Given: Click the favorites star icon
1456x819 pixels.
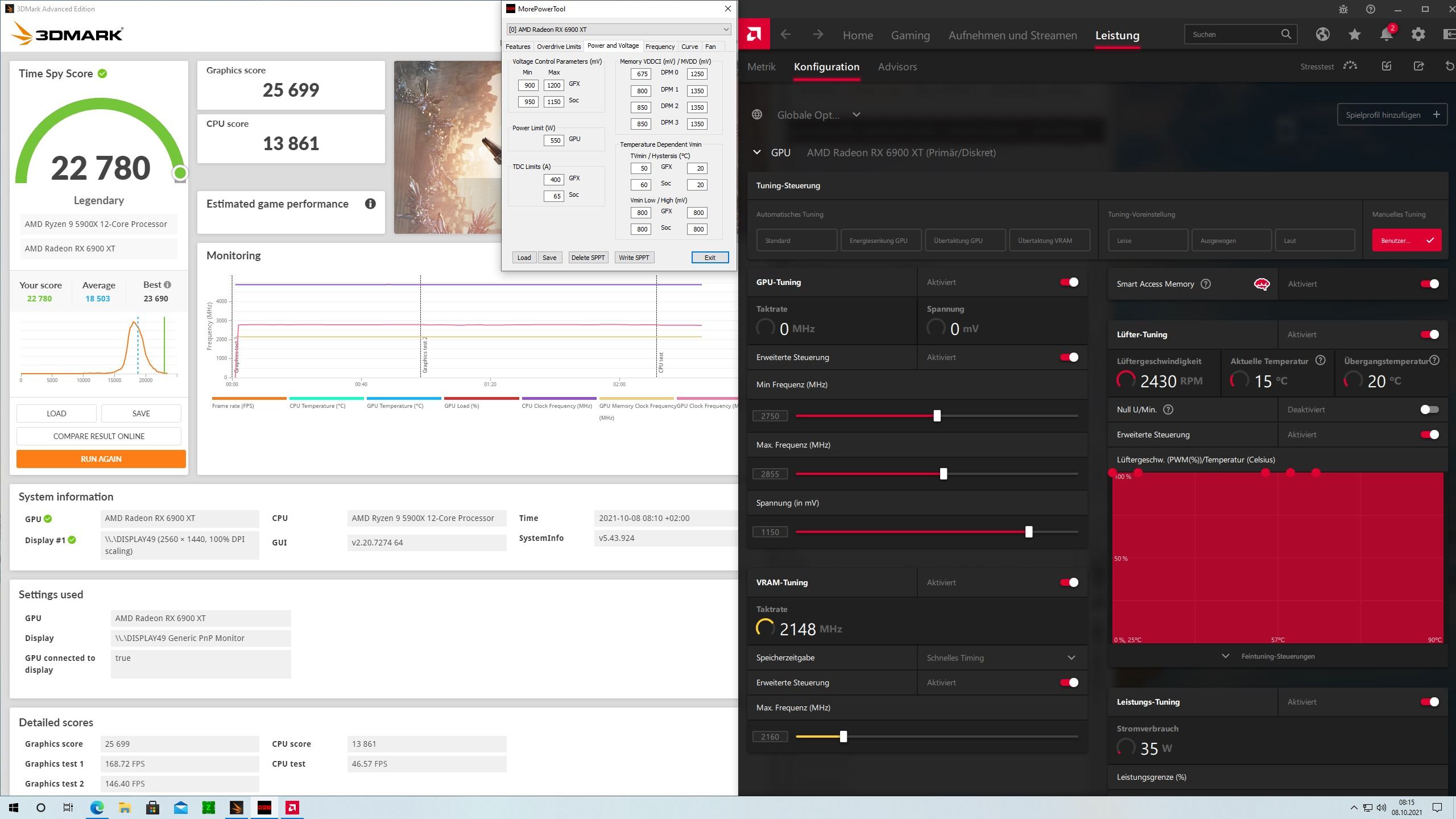Looking at the screenshot, I should [1354, 35].
